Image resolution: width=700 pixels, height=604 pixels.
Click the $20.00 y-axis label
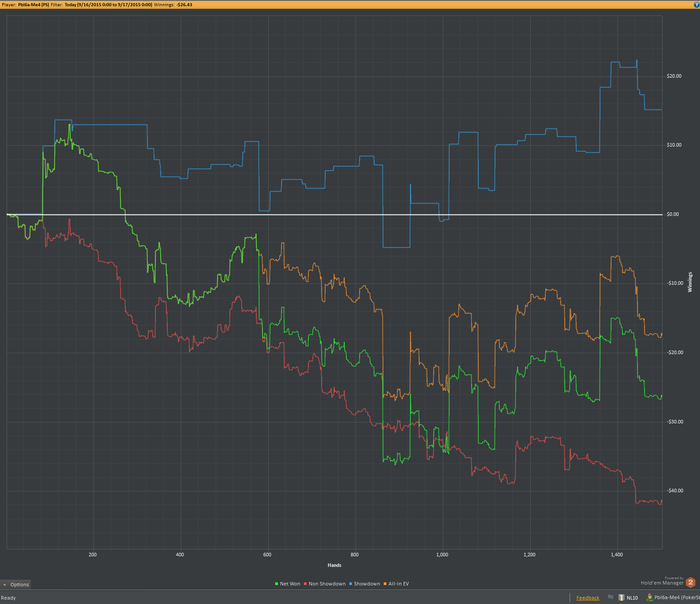(674, 76)
